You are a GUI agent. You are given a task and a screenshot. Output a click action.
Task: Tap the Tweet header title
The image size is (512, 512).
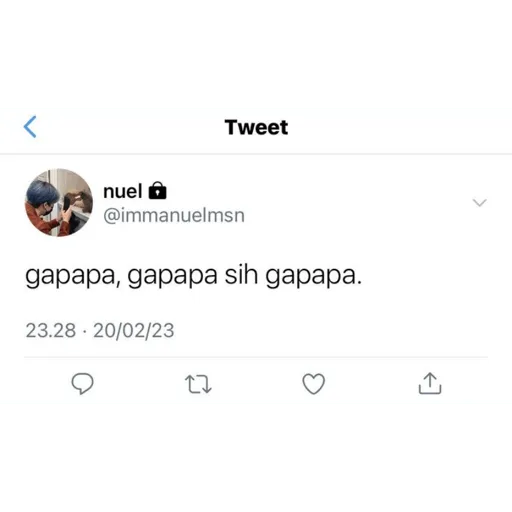tap(256, 127)
